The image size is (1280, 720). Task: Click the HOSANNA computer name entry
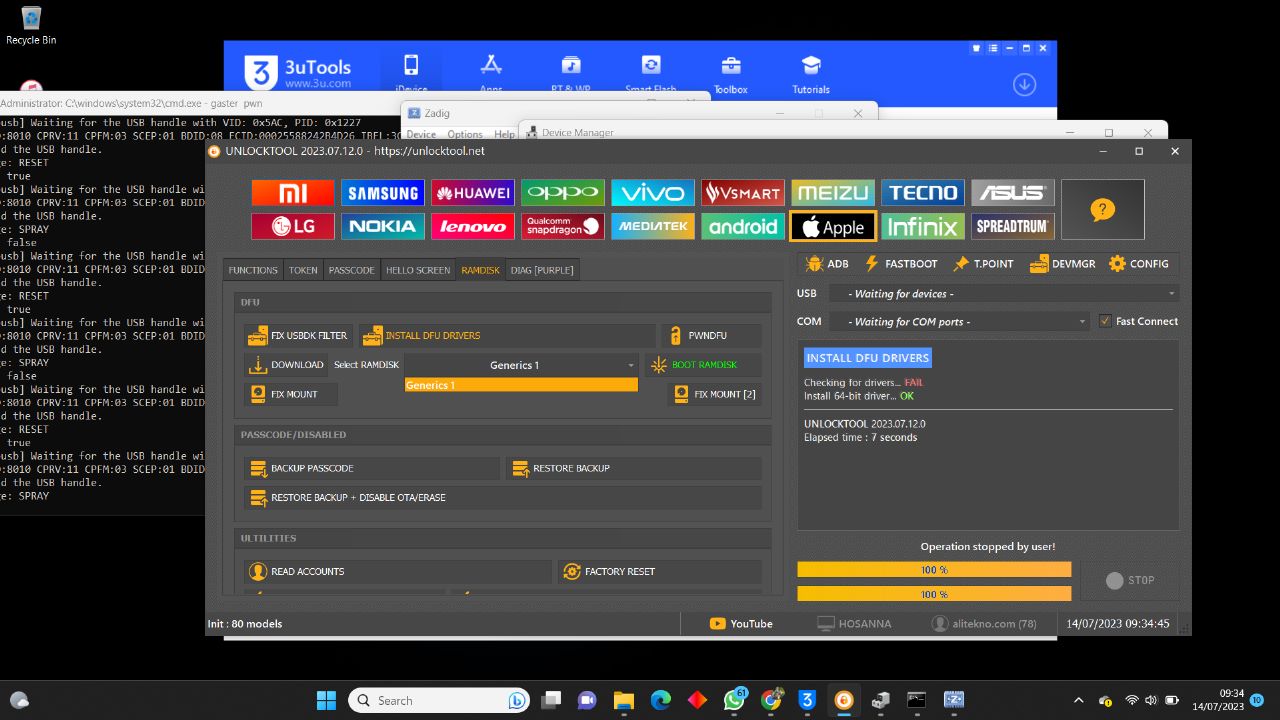pyautogui.click(x=854, y=623)
